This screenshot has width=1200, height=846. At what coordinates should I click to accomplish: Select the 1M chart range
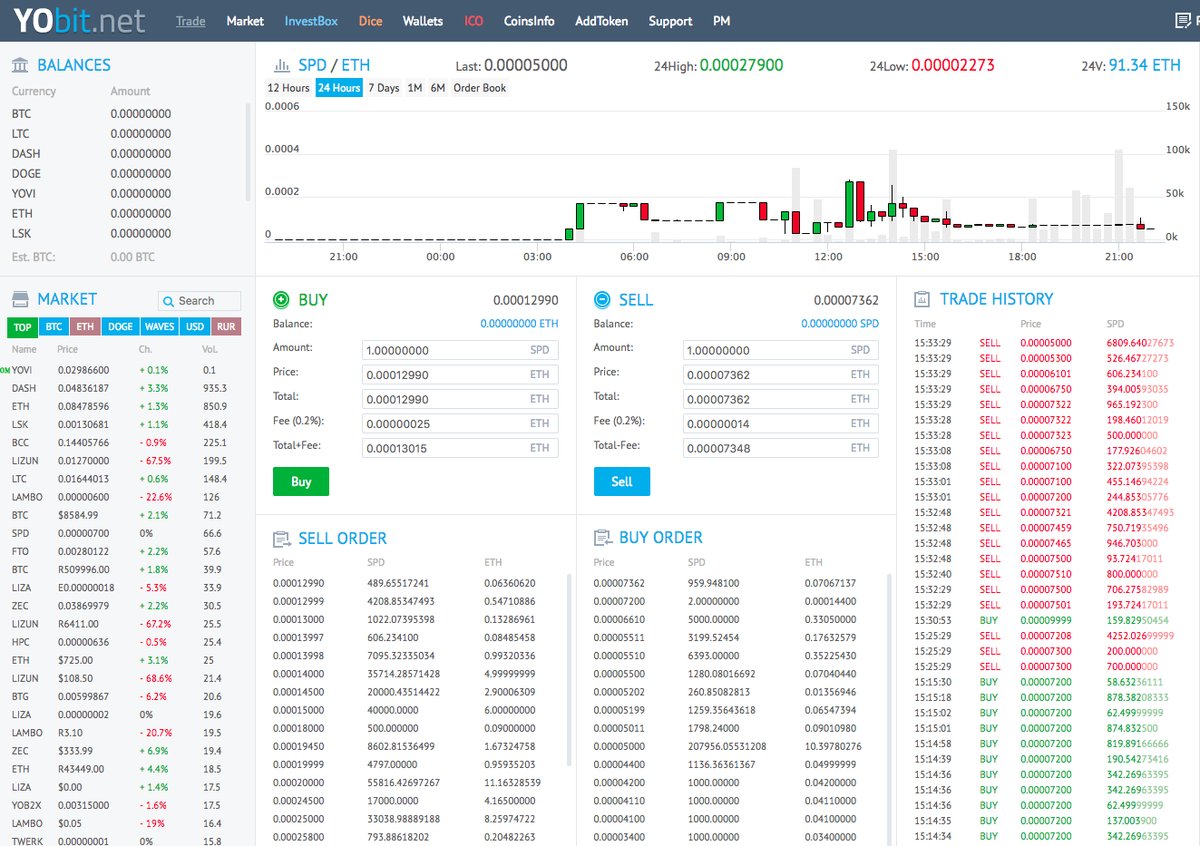pos(415,88)
